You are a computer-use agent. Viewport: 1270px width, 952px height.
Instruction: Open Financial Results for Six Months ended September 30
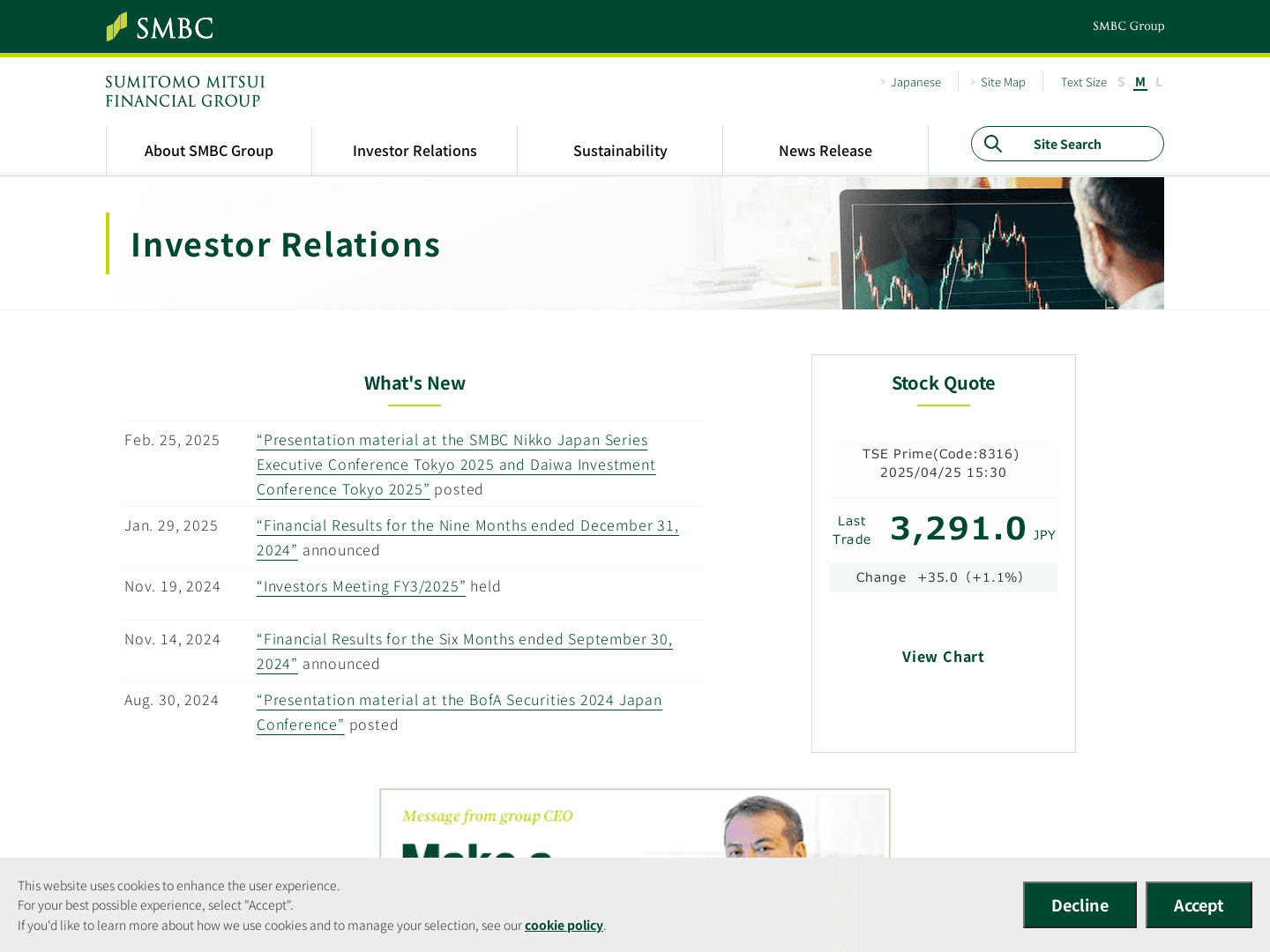[465, 651]
